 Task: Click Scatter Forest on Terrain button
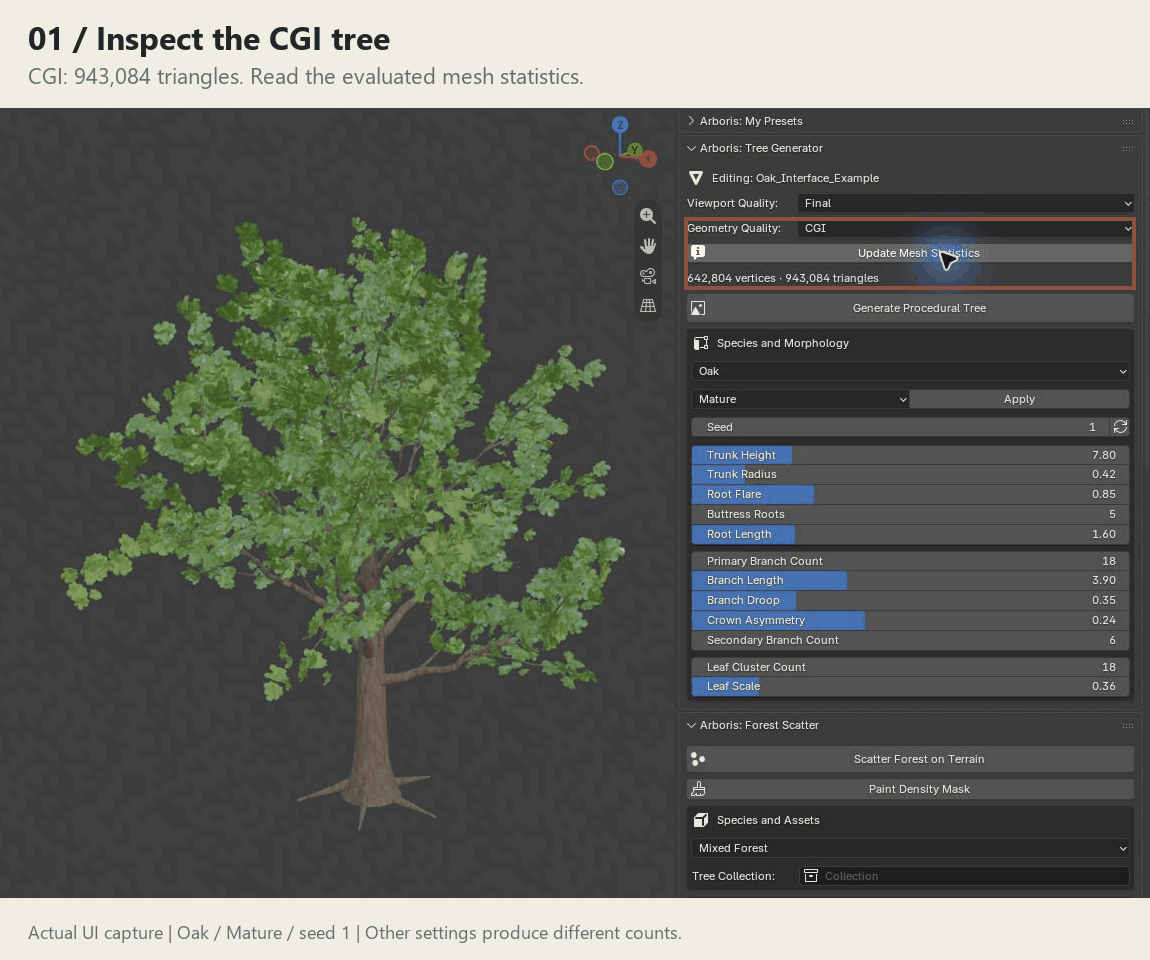point(910,759)
